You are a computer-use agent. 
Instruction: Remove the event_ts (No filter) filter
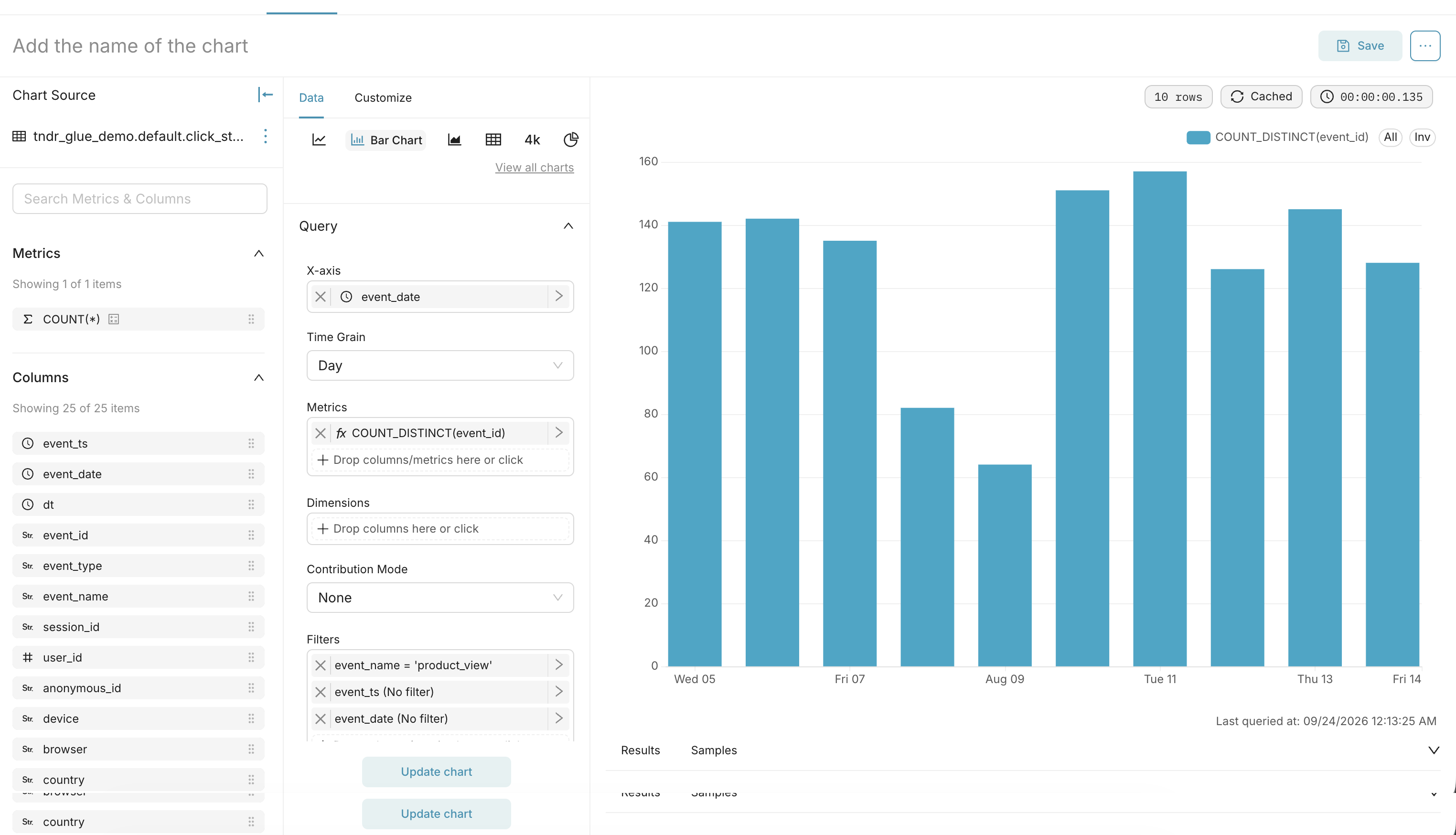coord(321,692)
